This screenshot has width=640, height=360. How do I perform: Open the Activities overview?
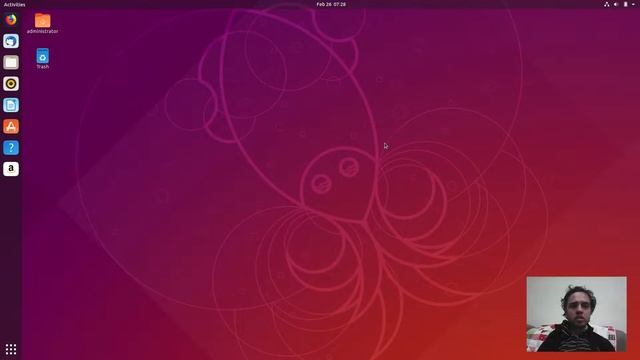[x=14, y=4]
